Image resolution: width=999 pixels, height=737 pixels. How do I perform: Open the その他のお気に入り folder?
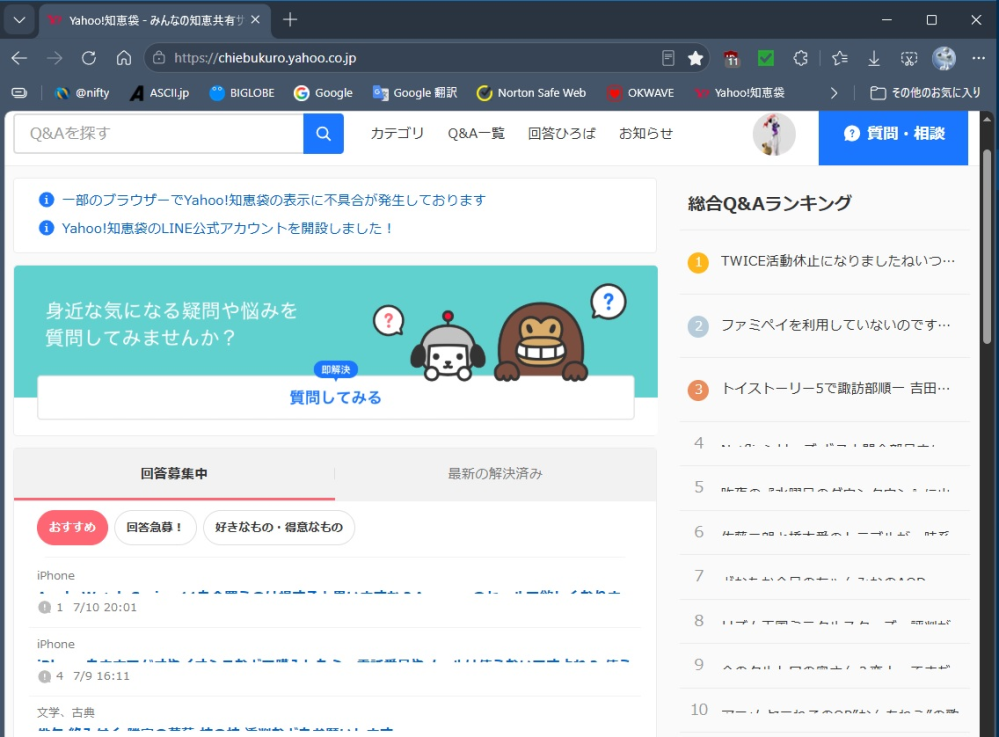point(925,93)
